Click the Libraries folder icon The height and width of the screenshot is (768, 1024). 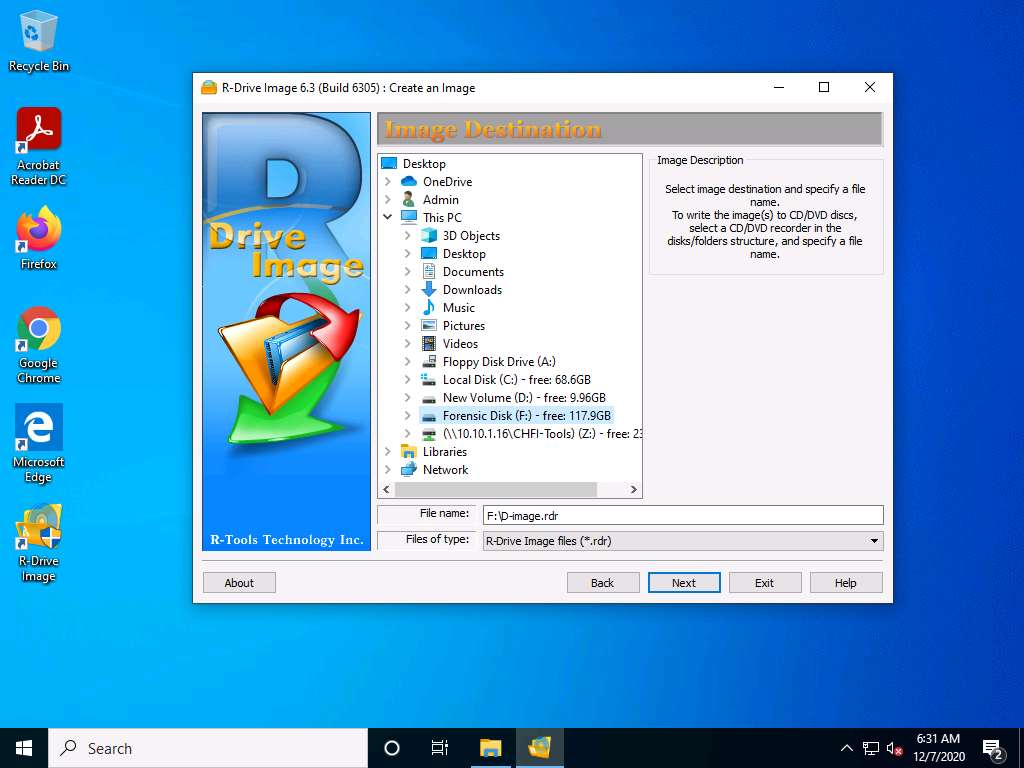click(409, 451)
